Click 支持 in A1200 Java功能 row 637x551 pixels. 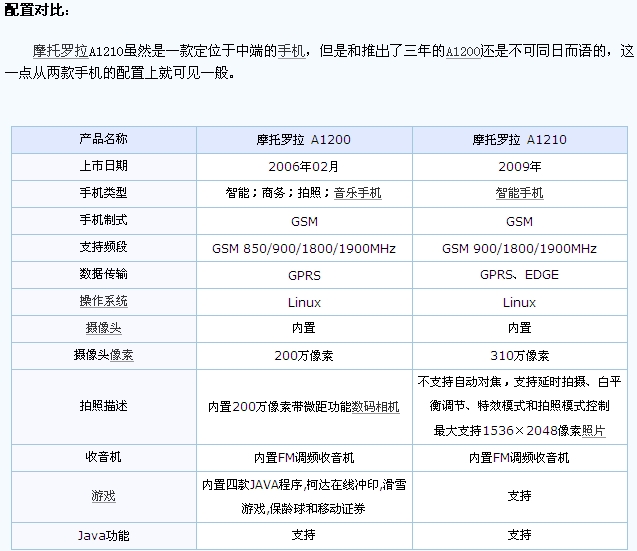[x=303, y=535]
